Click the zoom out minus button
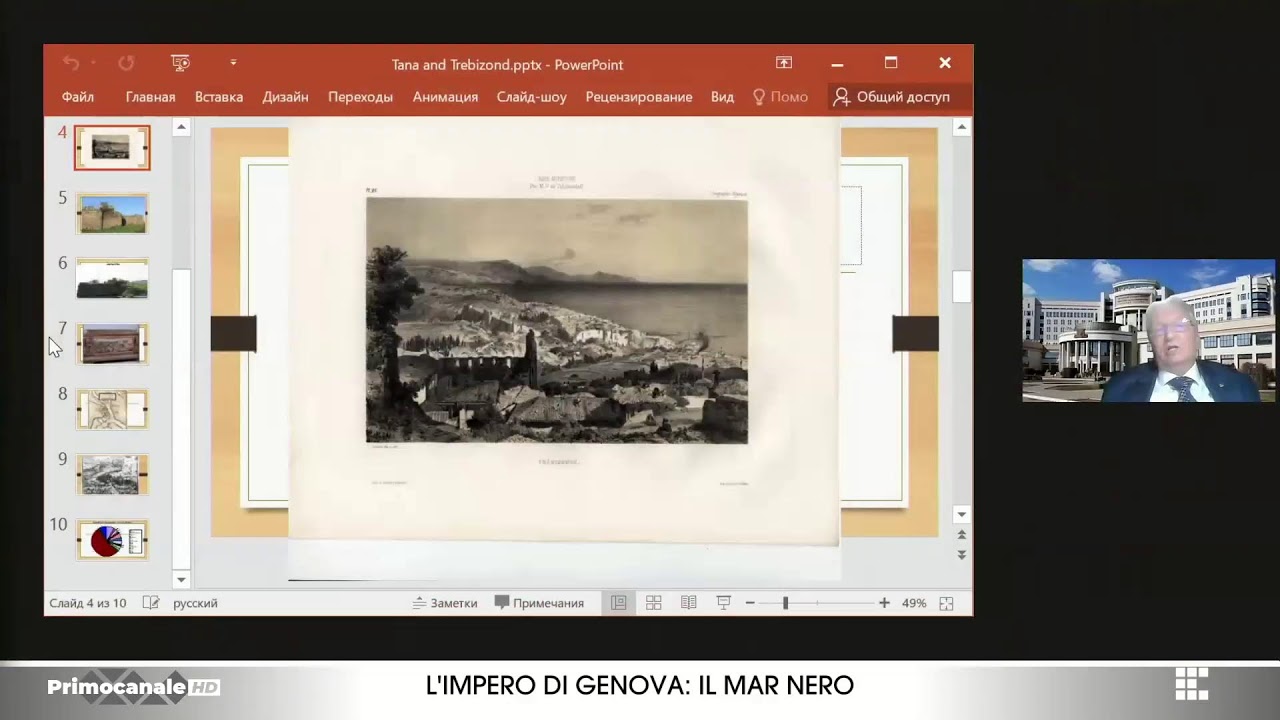 click(750, 603)
